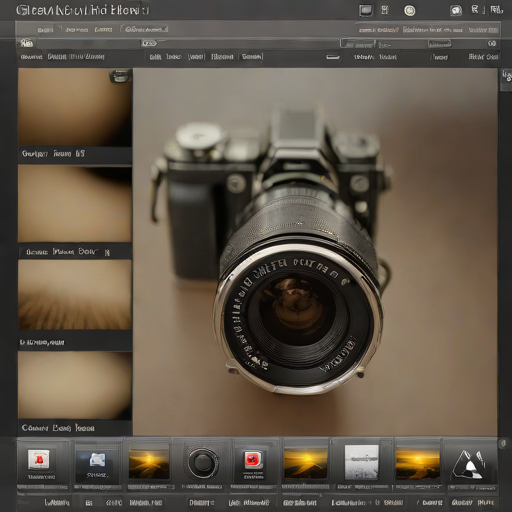Click the round white dial icon in the title bar
This screenshot has height=512, width=512.
tap(410, 11)
